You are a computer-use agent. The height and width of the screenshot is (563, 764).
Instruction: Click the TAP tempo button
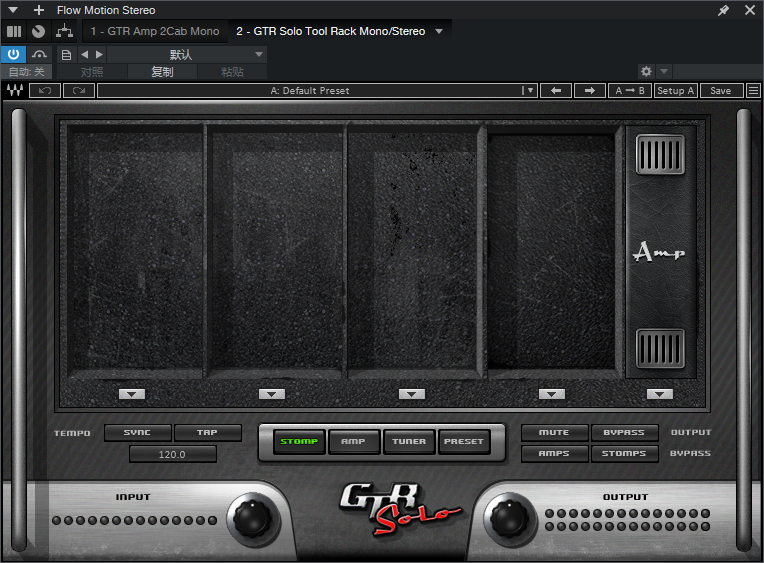pos(208,432)
